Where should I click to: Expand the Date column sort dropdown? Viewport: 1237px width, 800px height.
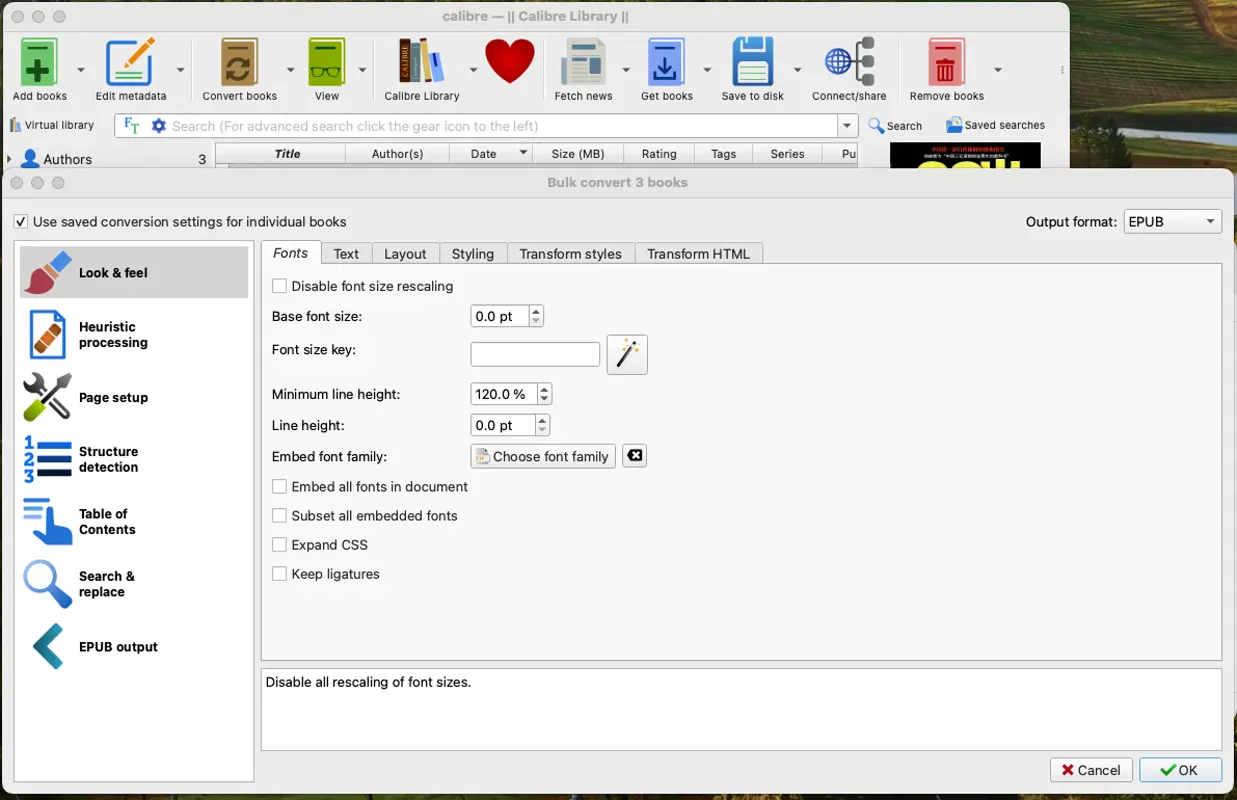pos(522,153)
